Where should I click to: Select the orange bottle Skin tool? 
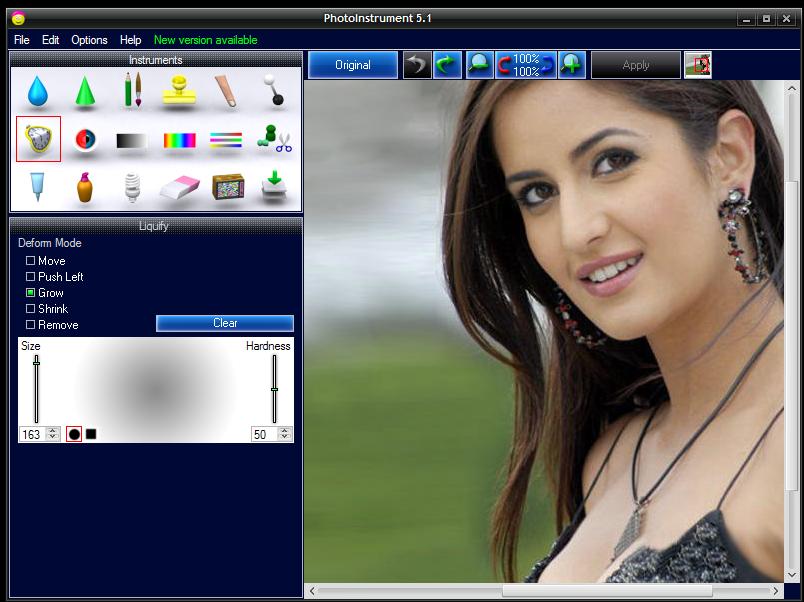(85, 187)
